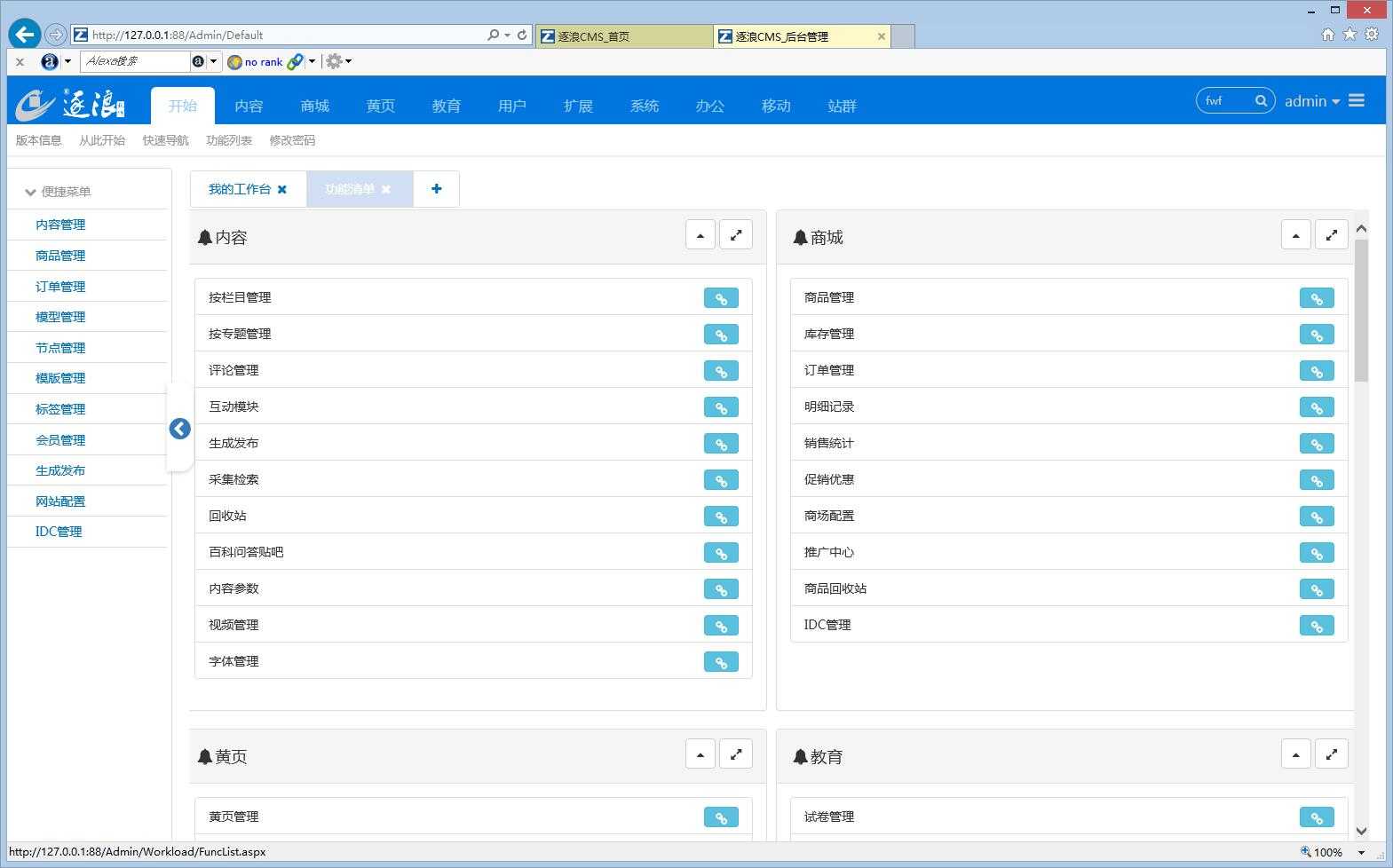Select the 我的工作台 workspace tab
The width and height of the screenshot is (1393, 868).
point(240,189)
